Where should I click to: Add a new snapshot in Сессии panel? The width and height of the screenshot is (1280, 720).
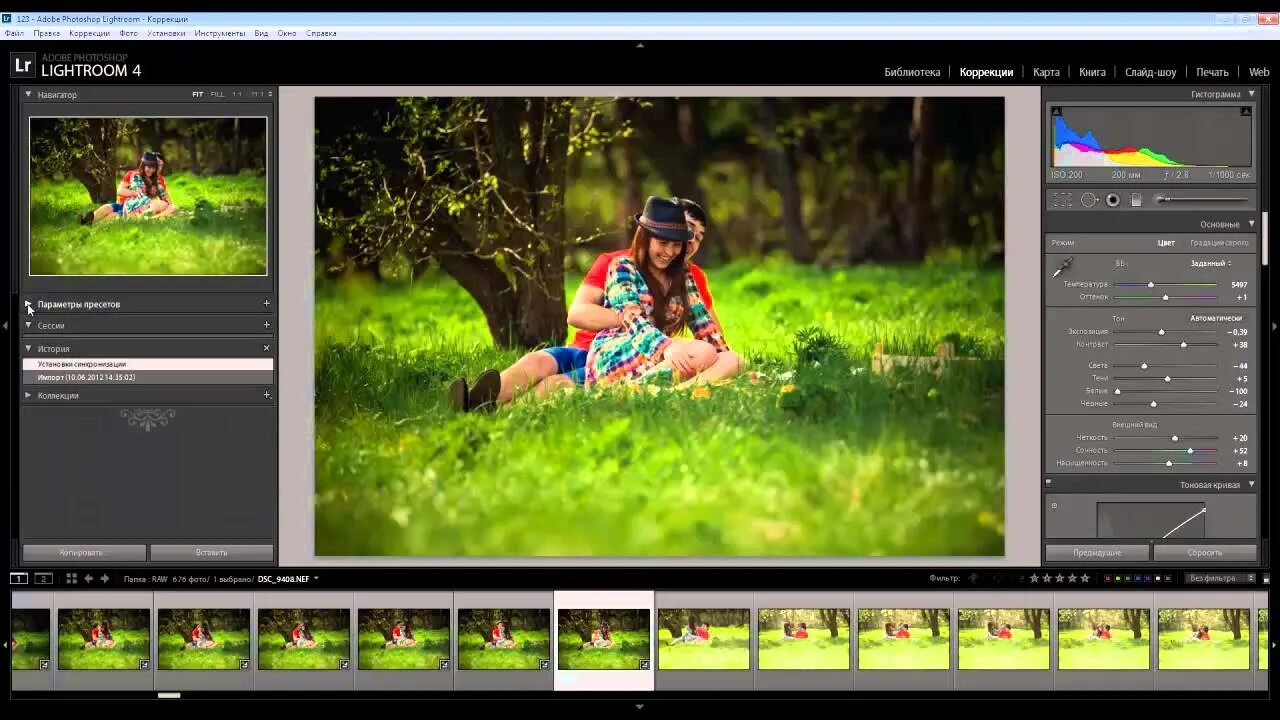click(x=266, y=324)
